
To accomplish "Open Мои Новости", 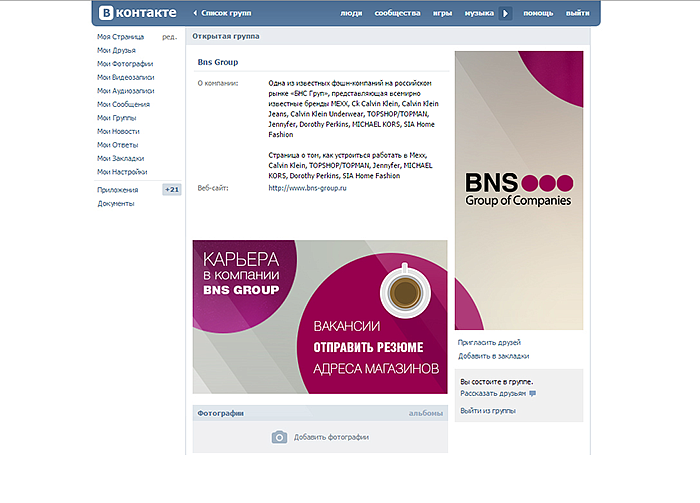I will (118, 131).
